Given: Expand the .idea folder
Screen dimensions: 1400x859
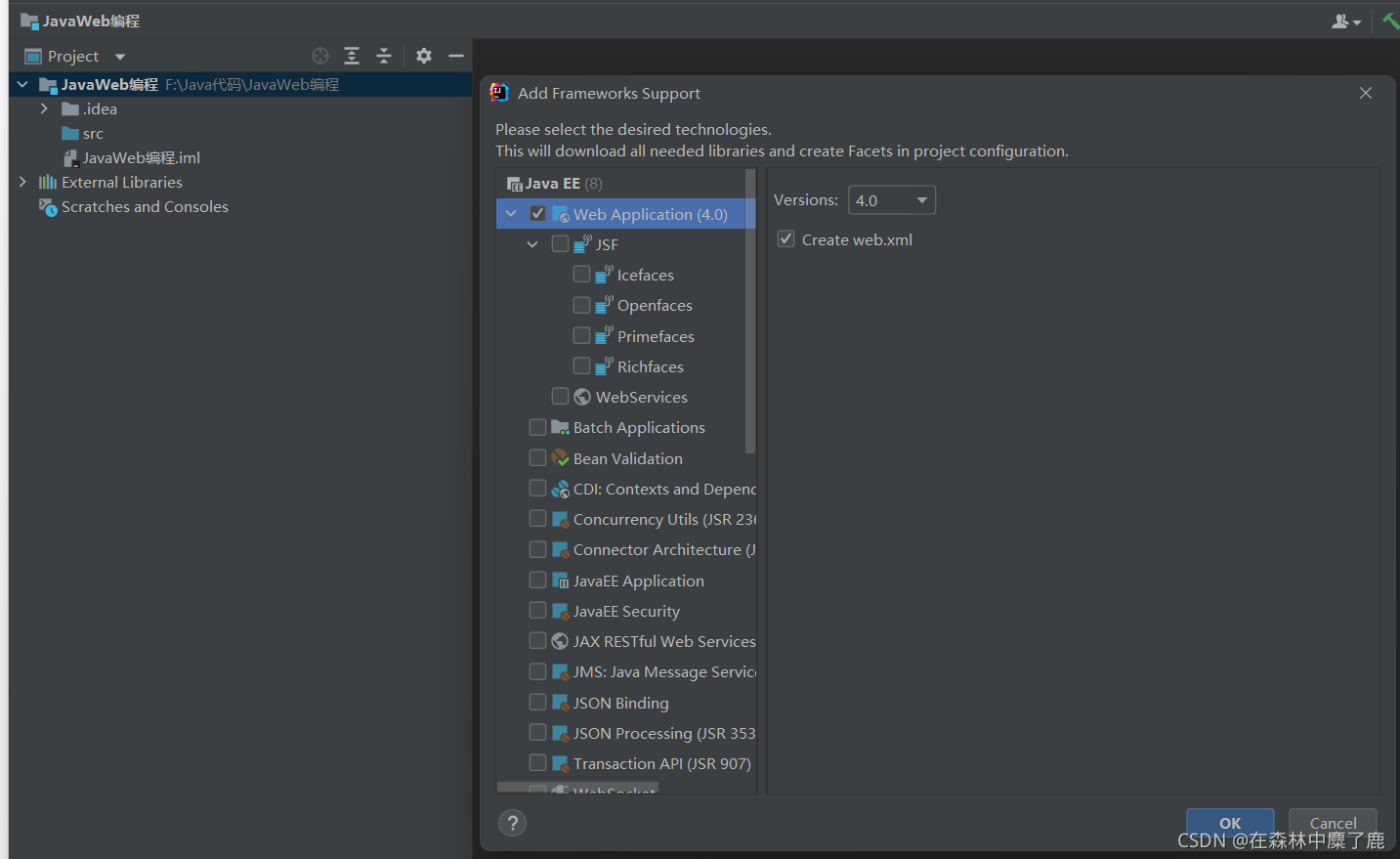Looking at the screenshot, I should click(44, 108).
